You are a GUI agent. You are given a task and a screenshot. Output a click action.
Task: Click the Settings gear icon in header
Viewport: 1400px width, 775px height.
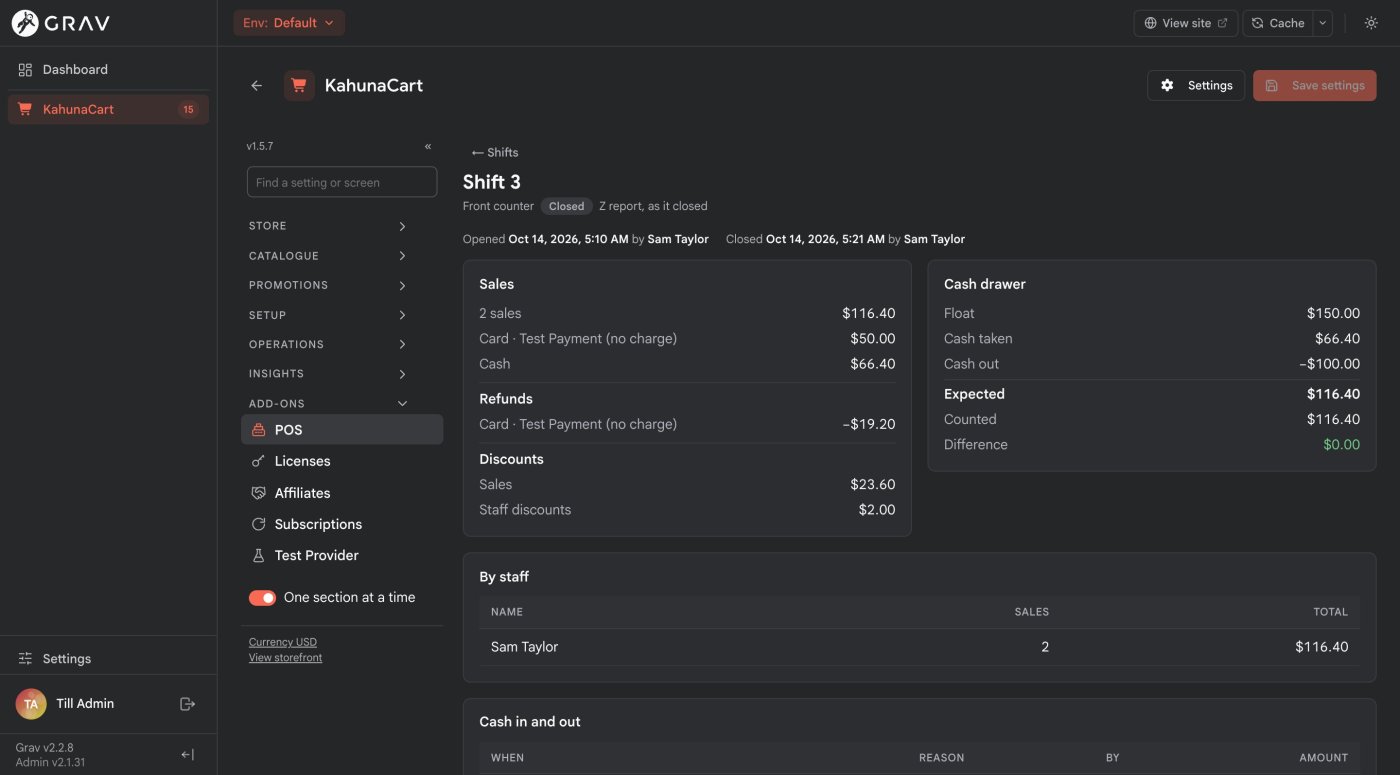[1167, 85]
